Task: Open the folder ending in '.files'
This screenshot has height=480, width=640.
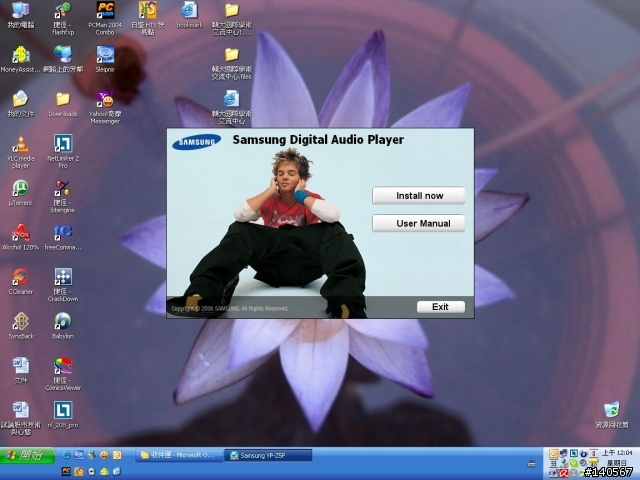Action: (231, 63)
